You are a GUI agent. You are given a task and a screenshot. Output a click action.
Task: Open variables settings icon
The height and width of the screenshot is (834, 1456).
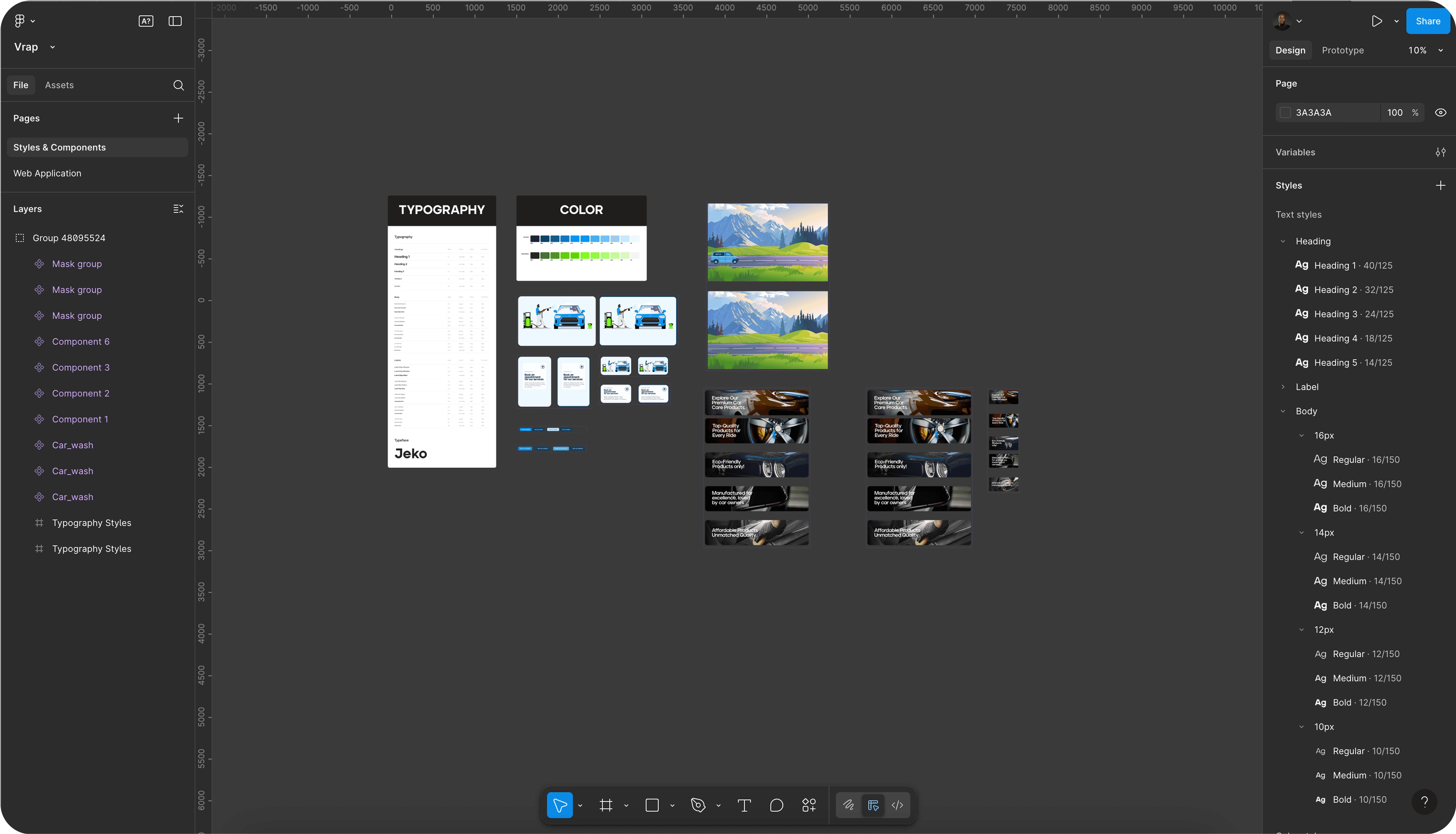tap(1441, 152)
